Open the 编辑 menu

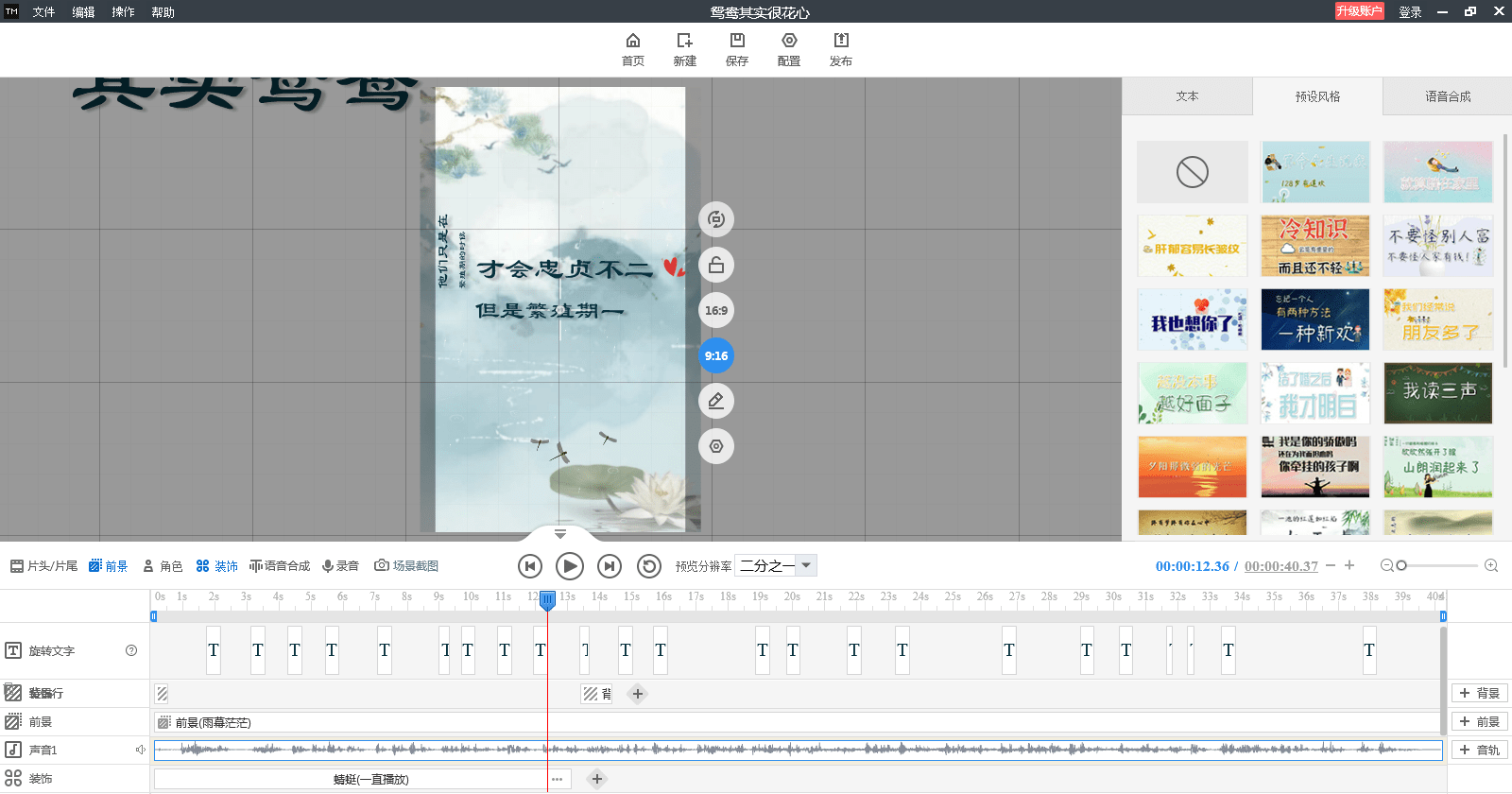tap(83, 12)
